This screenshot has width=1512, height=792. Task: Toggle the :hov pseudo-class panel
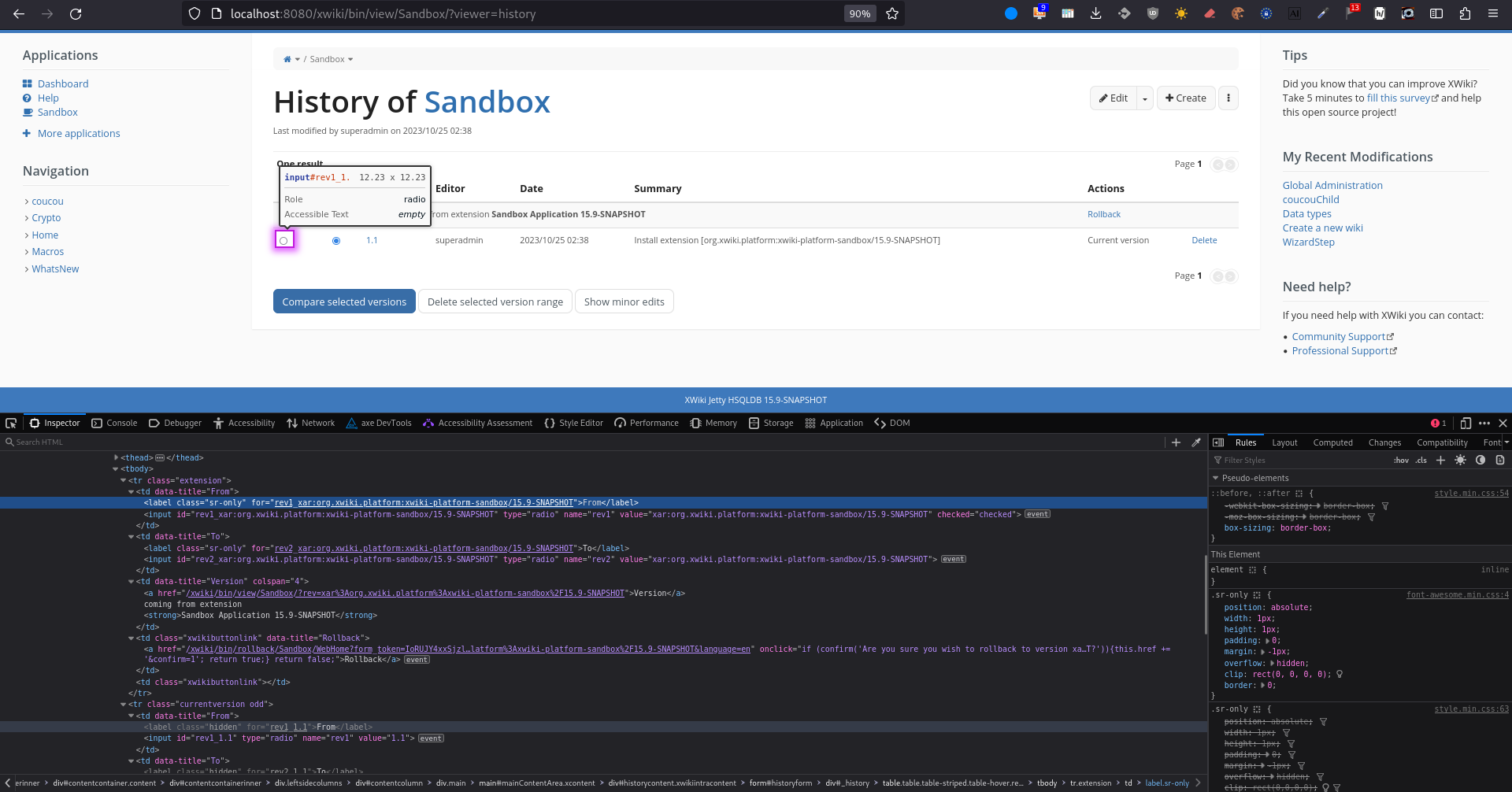(x=1401, y=461)
